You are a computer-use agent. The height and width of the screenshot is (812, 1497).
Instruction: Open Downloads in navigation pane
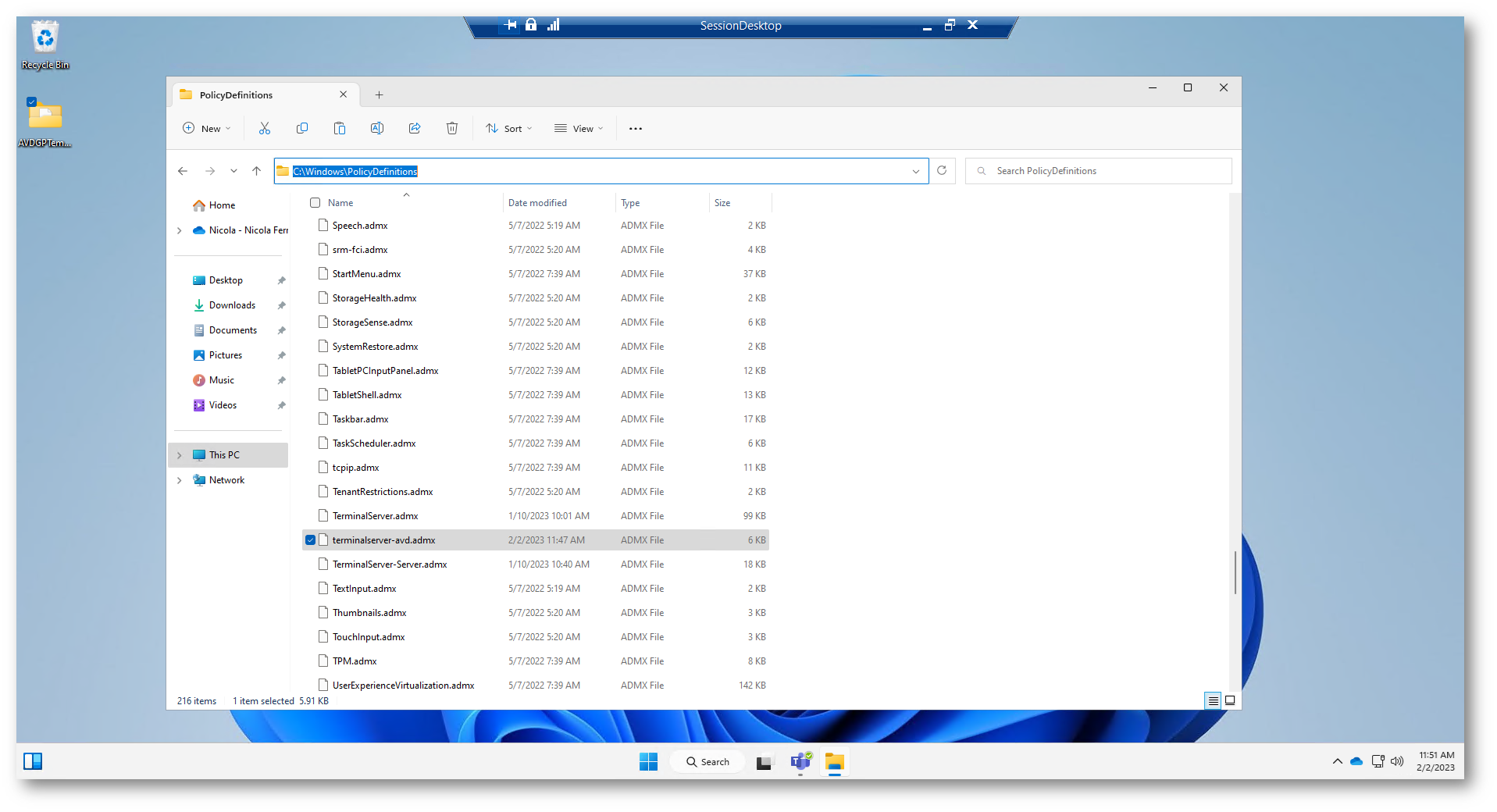(232, 305)
